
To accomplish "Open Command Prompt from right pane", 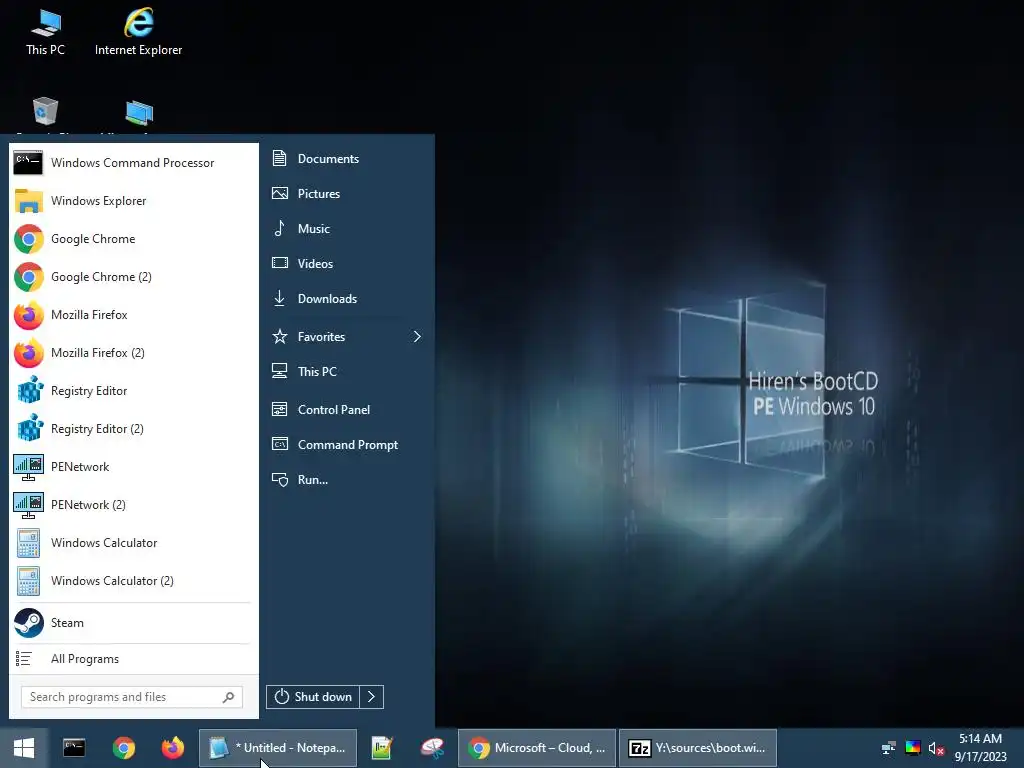I will 347,445.
